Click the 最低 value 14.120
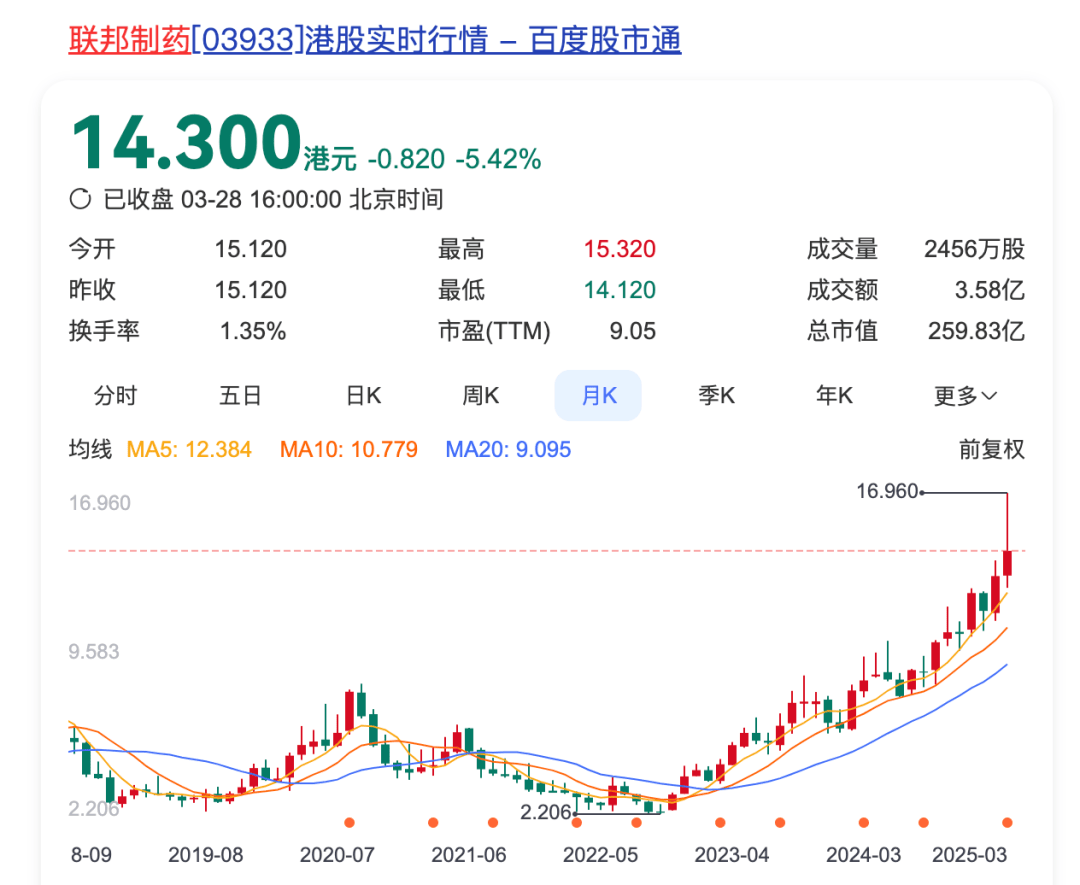 [x=620, y=290]
